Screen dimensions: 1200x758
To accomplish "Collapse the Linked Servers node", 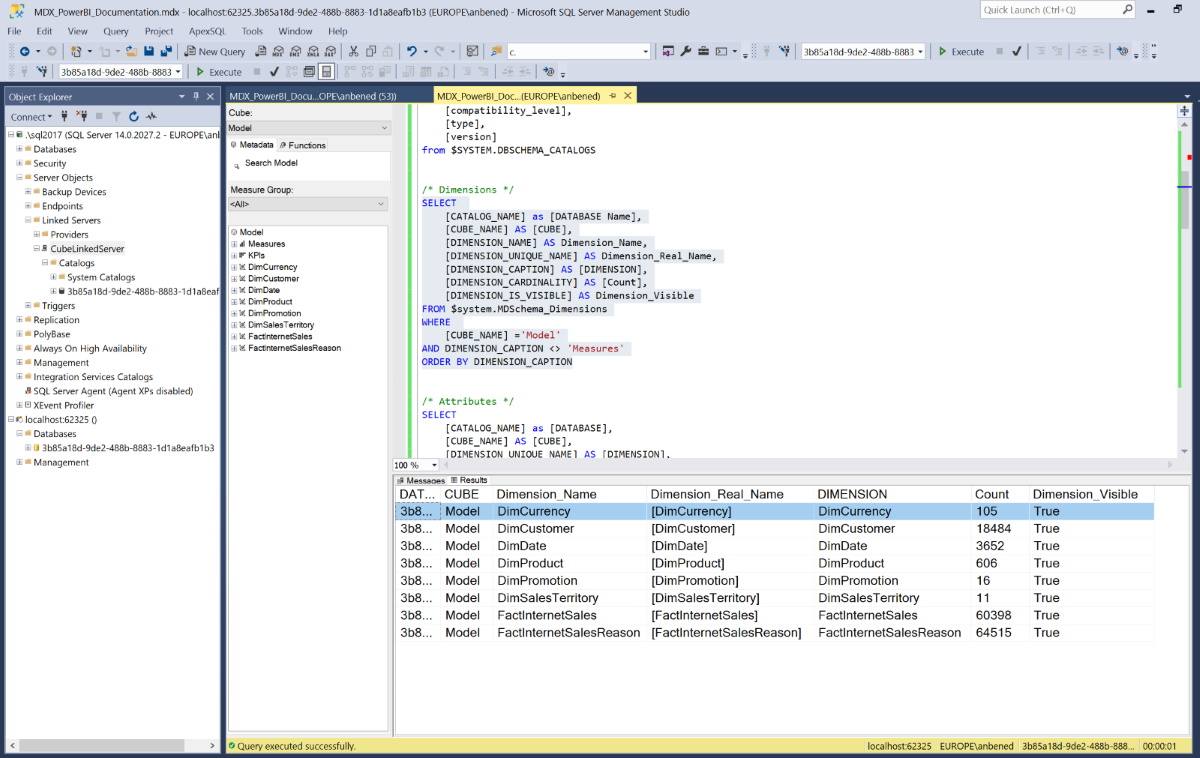I will click(x=28, y=220).
